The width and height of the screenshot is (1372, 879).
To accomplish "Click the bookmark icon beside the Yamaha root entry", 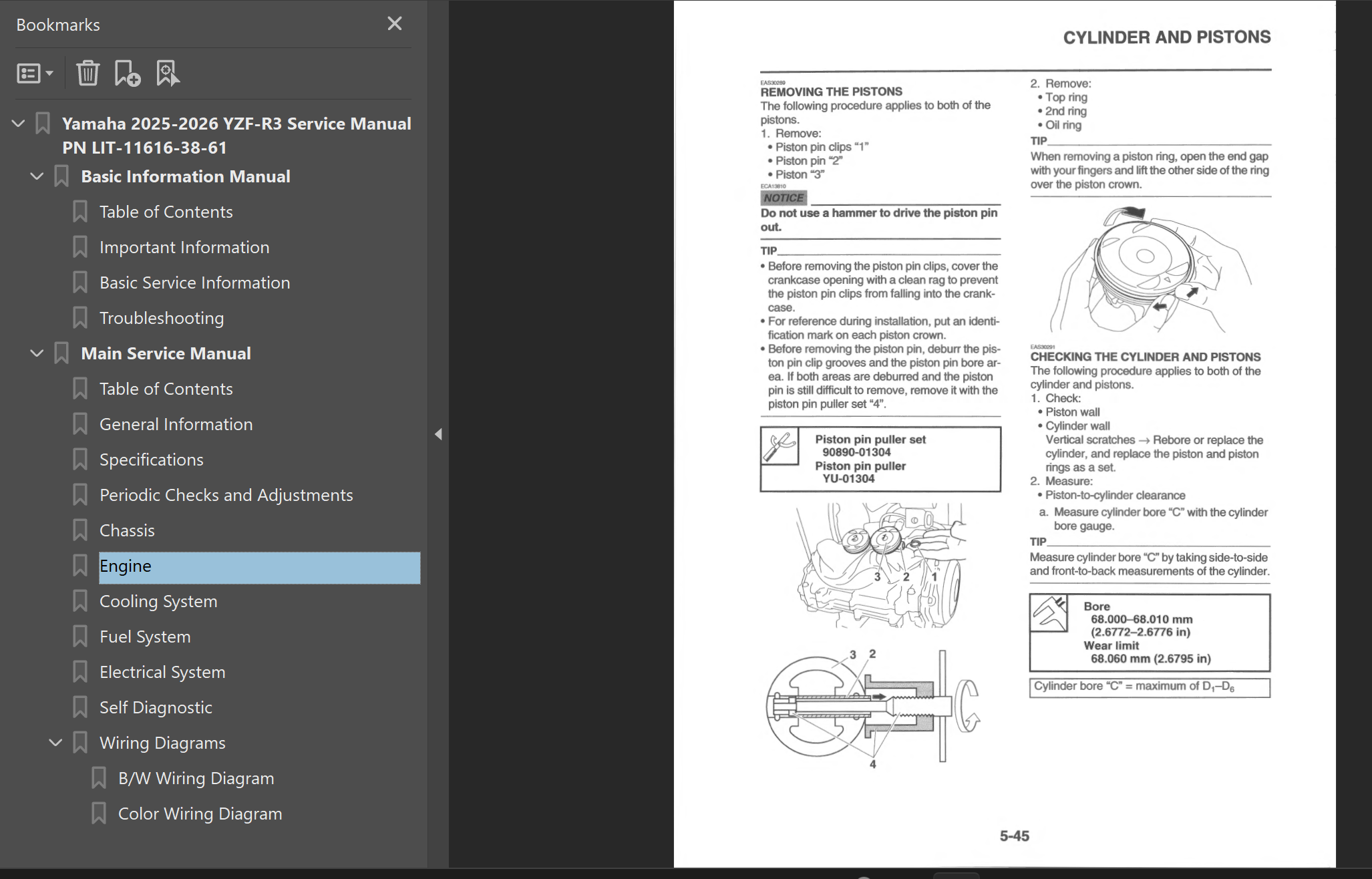I will coord(43,124).
